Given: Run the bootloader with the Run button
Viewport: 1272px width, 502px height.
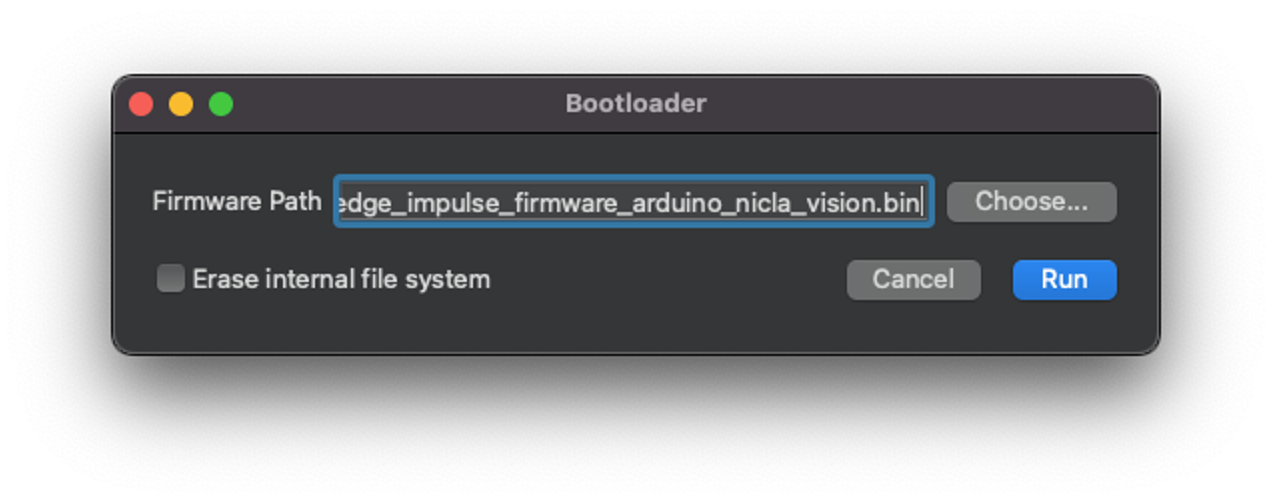Looking at the screenshot, I should (1064, 279).
